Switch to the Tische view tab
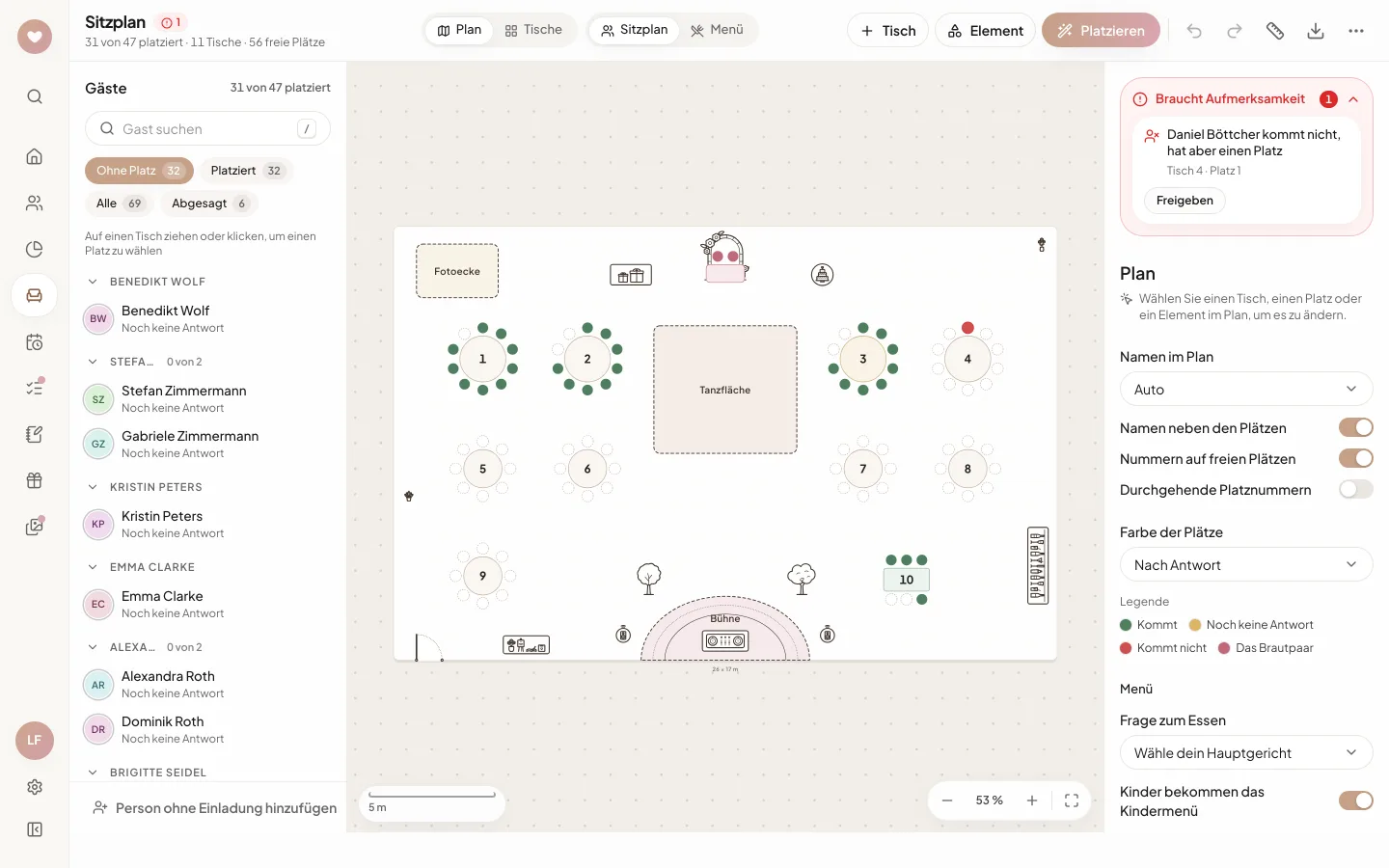The height and width of the screenshot is (868, 1389). 533,30
